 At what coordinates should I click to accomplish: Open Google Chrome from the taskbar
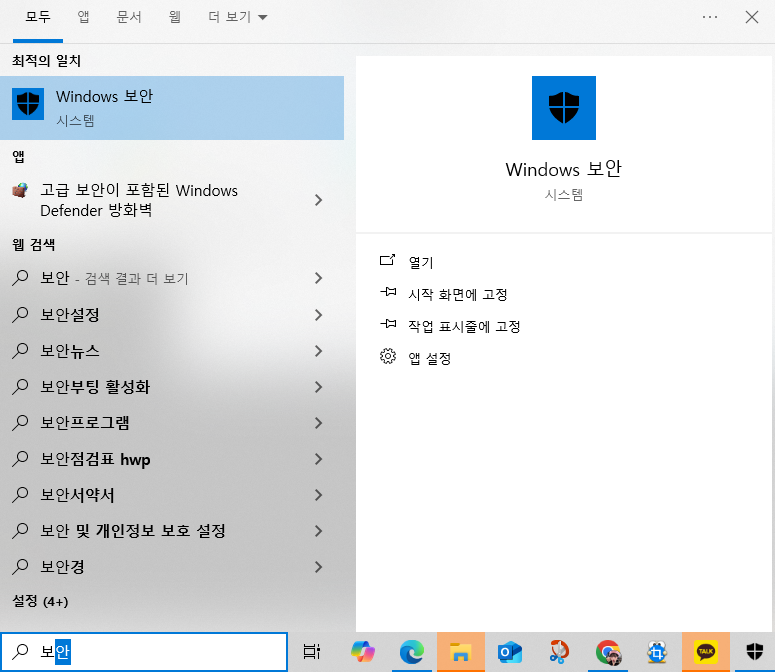(608, 652)
